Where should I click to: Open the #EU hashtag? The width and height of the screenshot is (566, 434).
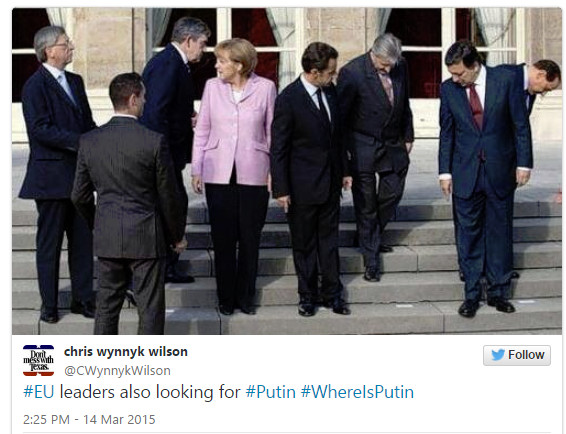pos(39,392)
